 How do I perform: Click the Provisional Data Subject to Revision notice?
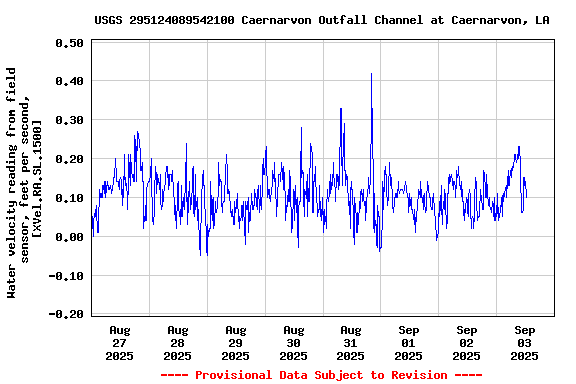[321, 375]
